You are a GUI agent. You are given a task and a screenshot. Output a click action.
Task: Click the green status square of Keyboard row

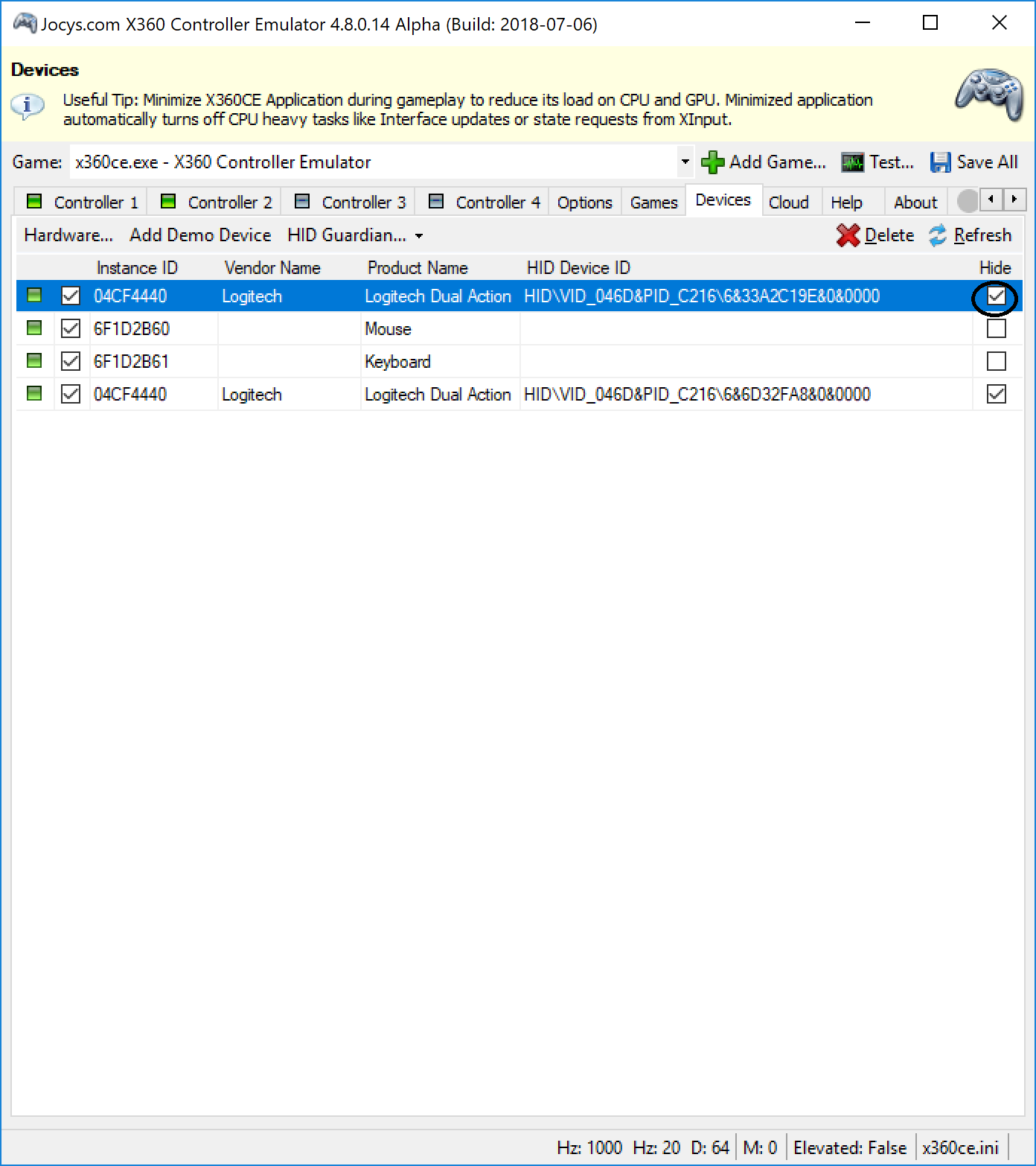(34, 360)
